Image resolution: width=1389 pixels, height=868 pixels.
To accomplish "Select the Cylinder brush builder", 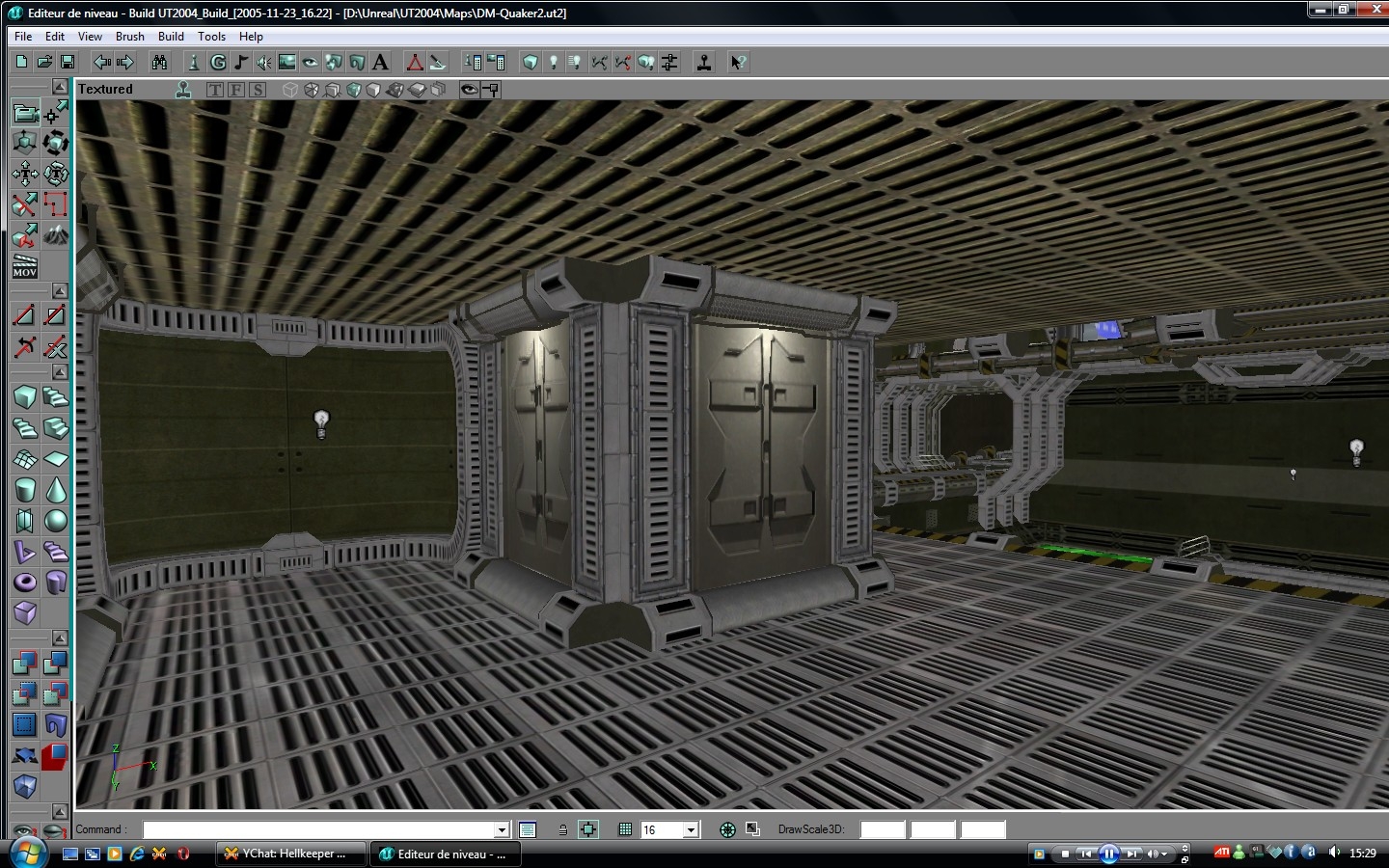I will click(x=25, y=490).
